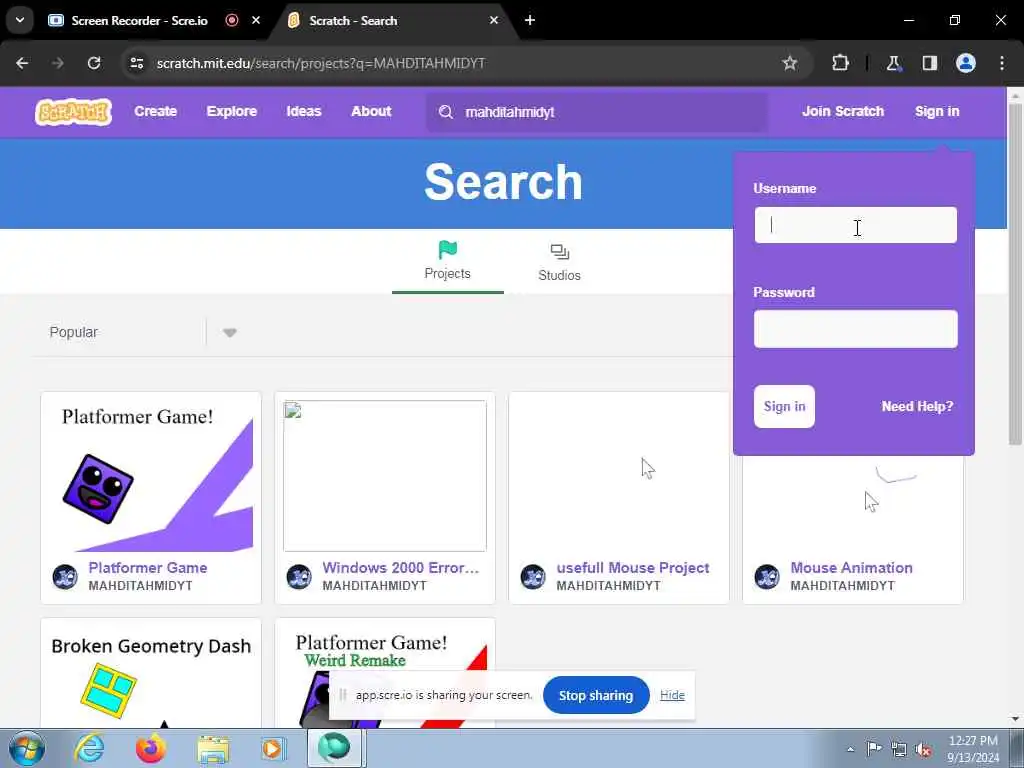Open usefull Mouse Project title
1024x768 pixels.
632,568
